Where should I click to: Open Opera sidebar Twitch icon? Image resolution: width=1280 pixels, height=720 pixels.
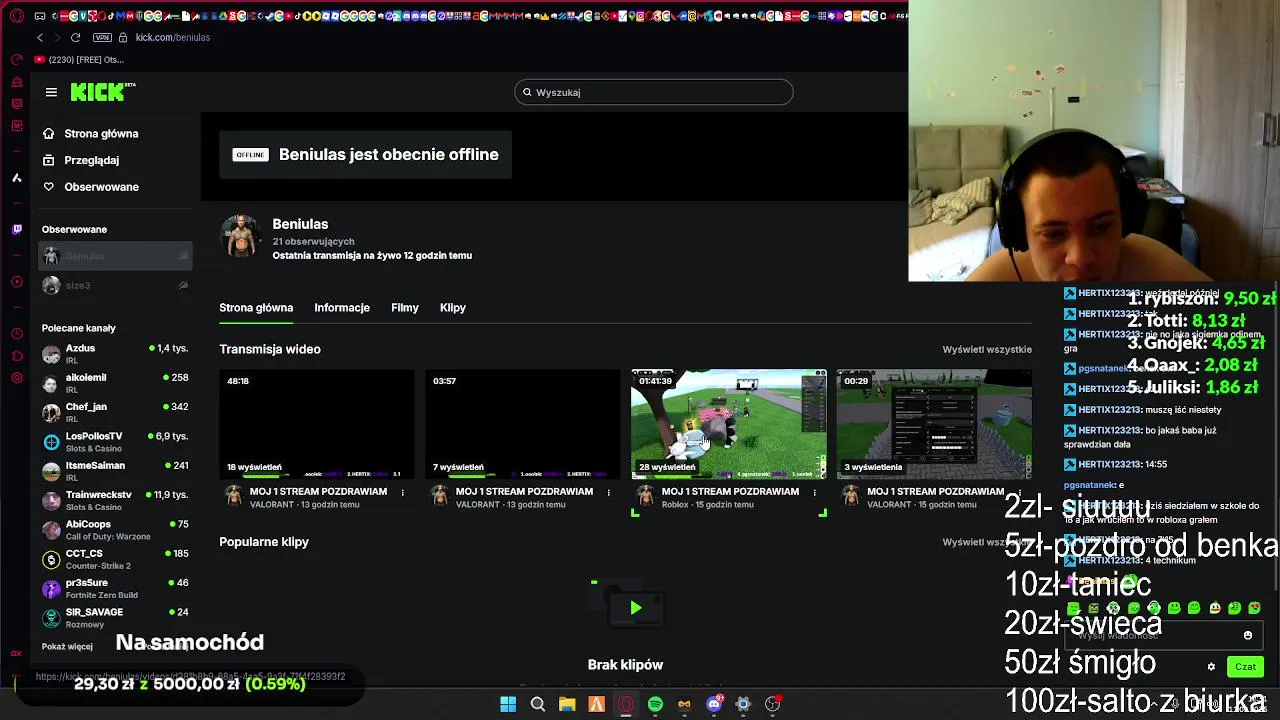click(x=16, y=229)
